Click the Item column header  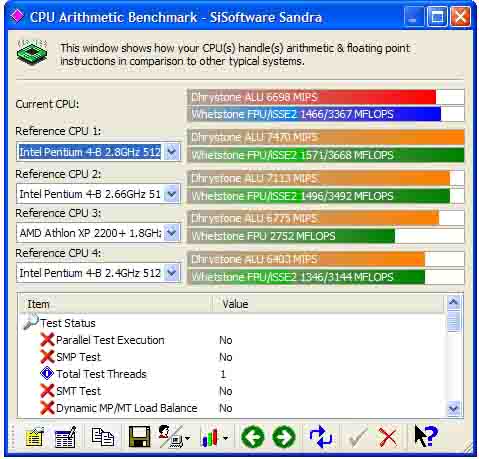click(x=115, y=304)
